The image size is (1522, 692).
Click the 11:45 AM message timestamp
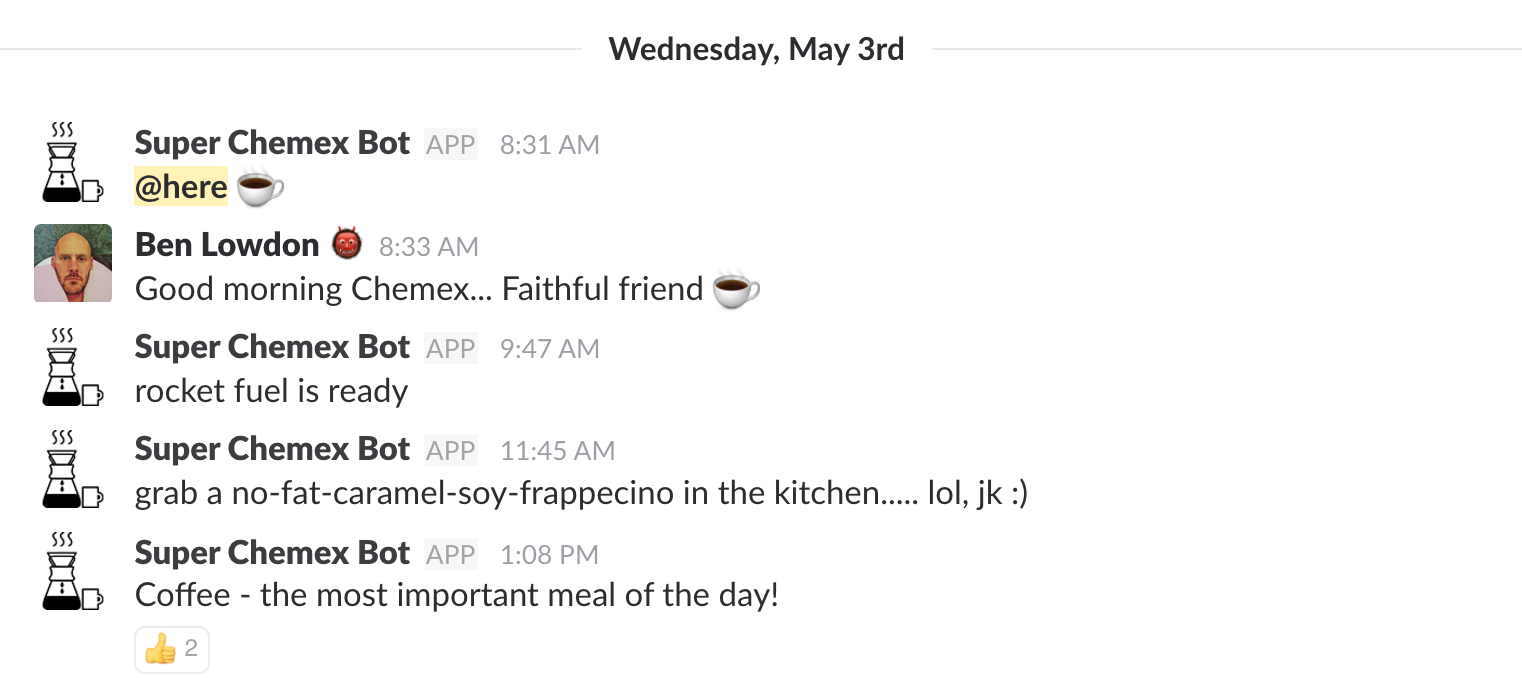[x=557, y=451]
